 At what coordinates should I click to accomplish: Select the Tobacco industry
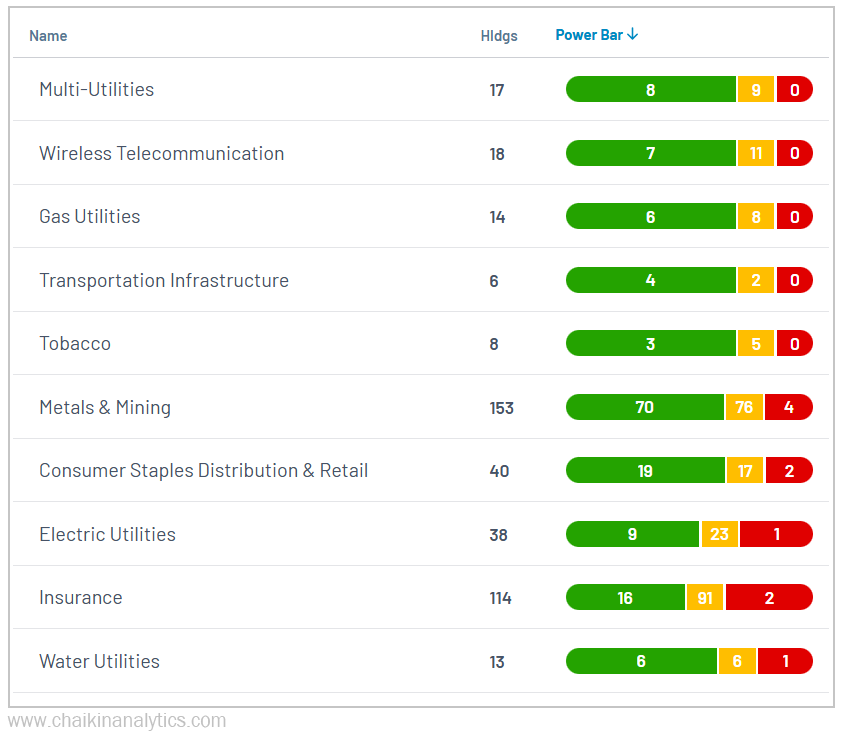[75, 344]
